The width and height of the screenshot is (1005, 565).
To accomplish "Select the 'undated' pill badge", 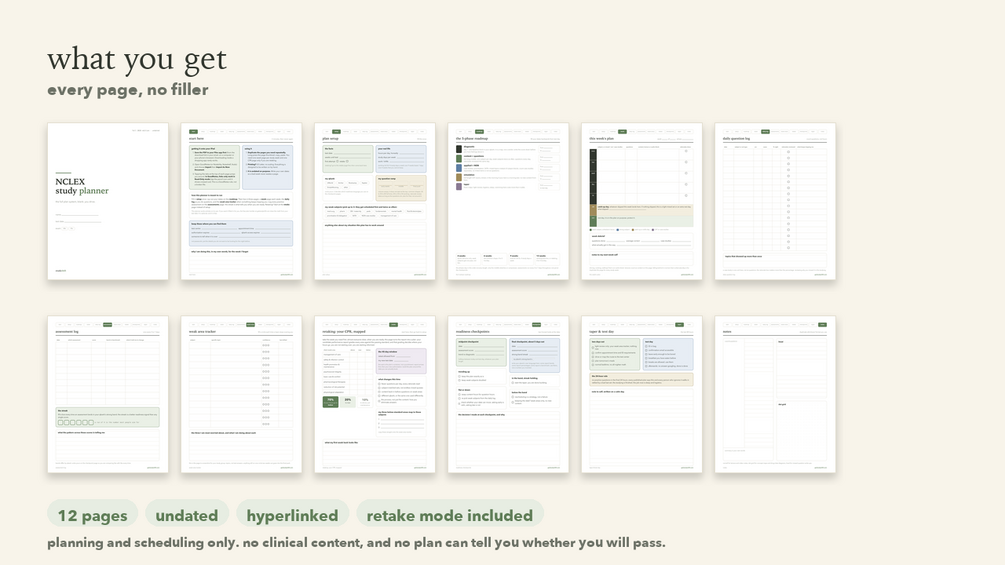I will click(187, 515).
